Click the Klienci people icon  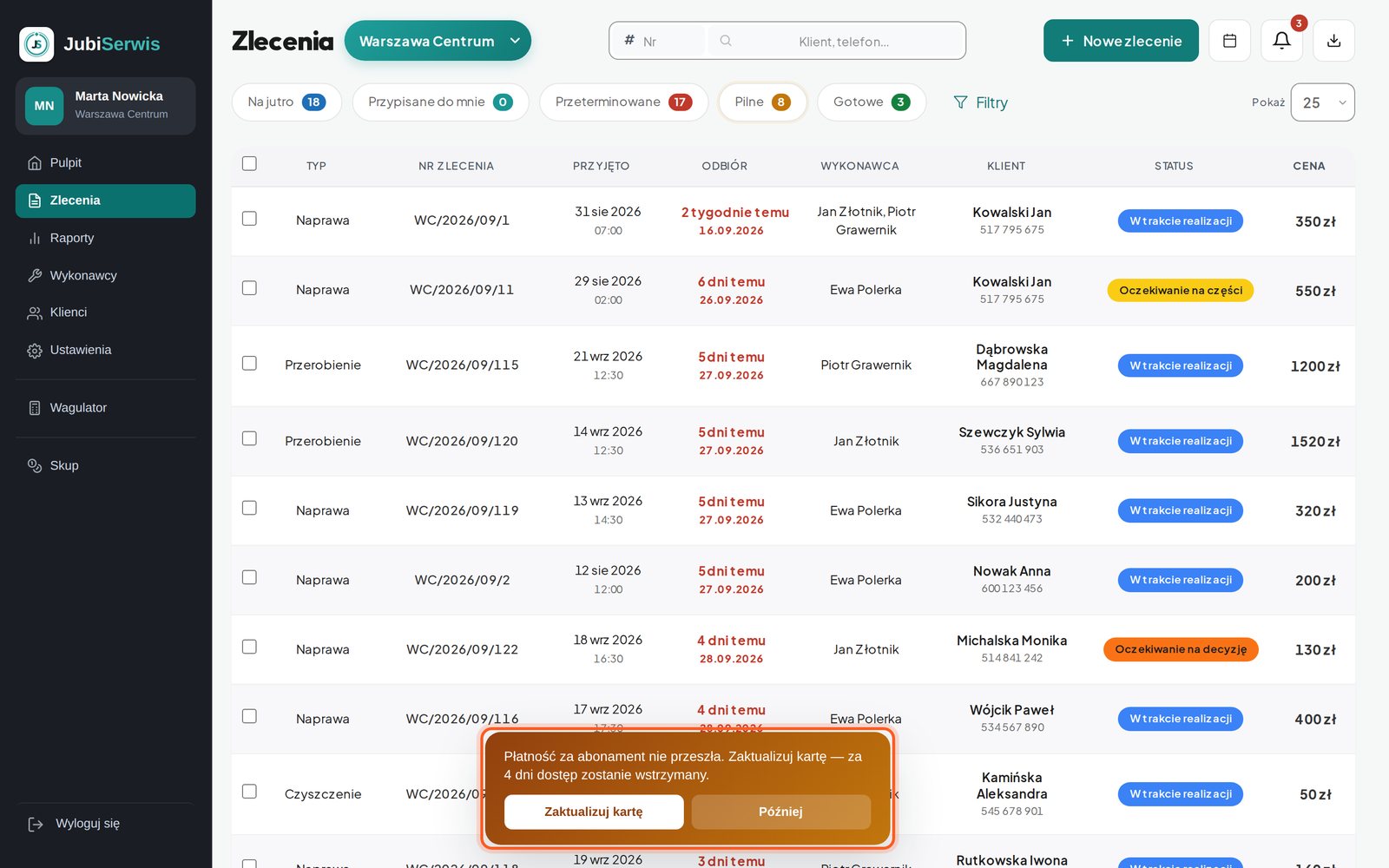pos(35,312)
